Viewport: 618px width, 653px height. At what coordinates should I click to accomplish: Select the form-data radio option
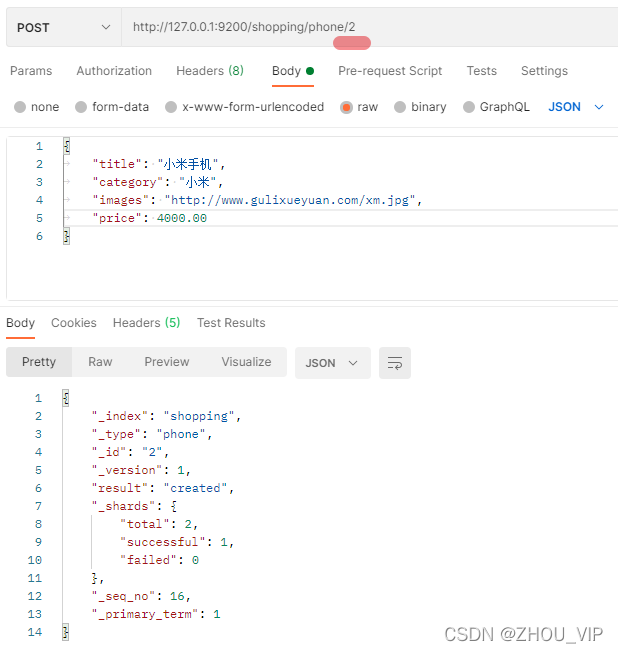tap(81, 107)
